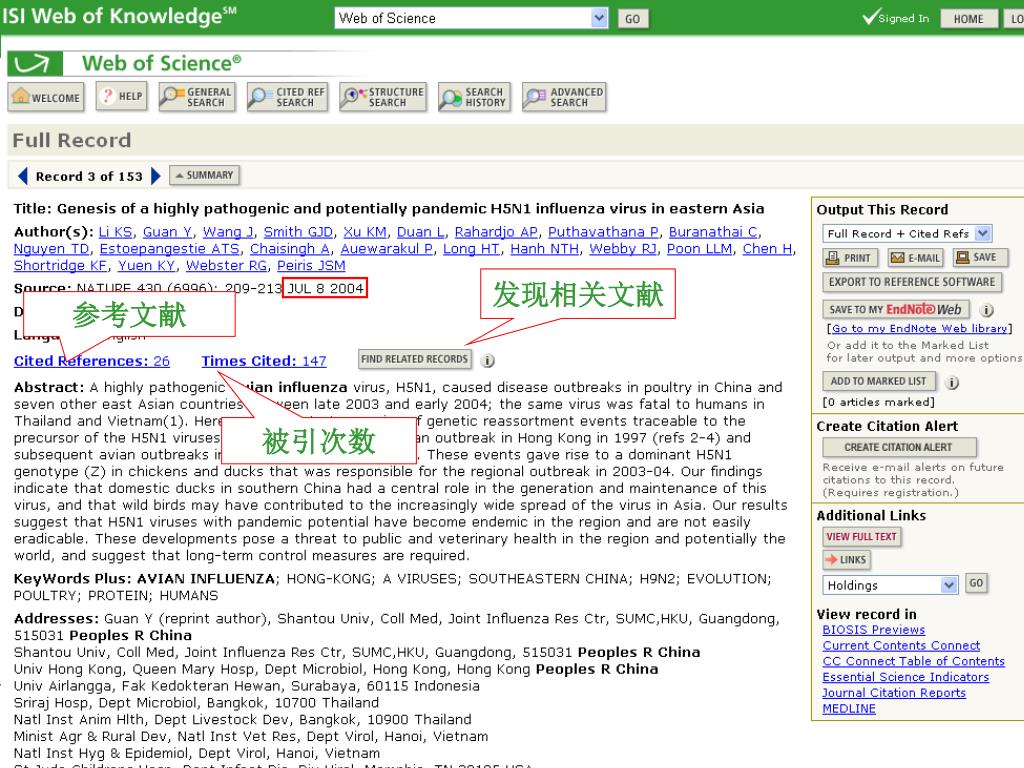Open CC Connect Table of Contents

[913, 662]
